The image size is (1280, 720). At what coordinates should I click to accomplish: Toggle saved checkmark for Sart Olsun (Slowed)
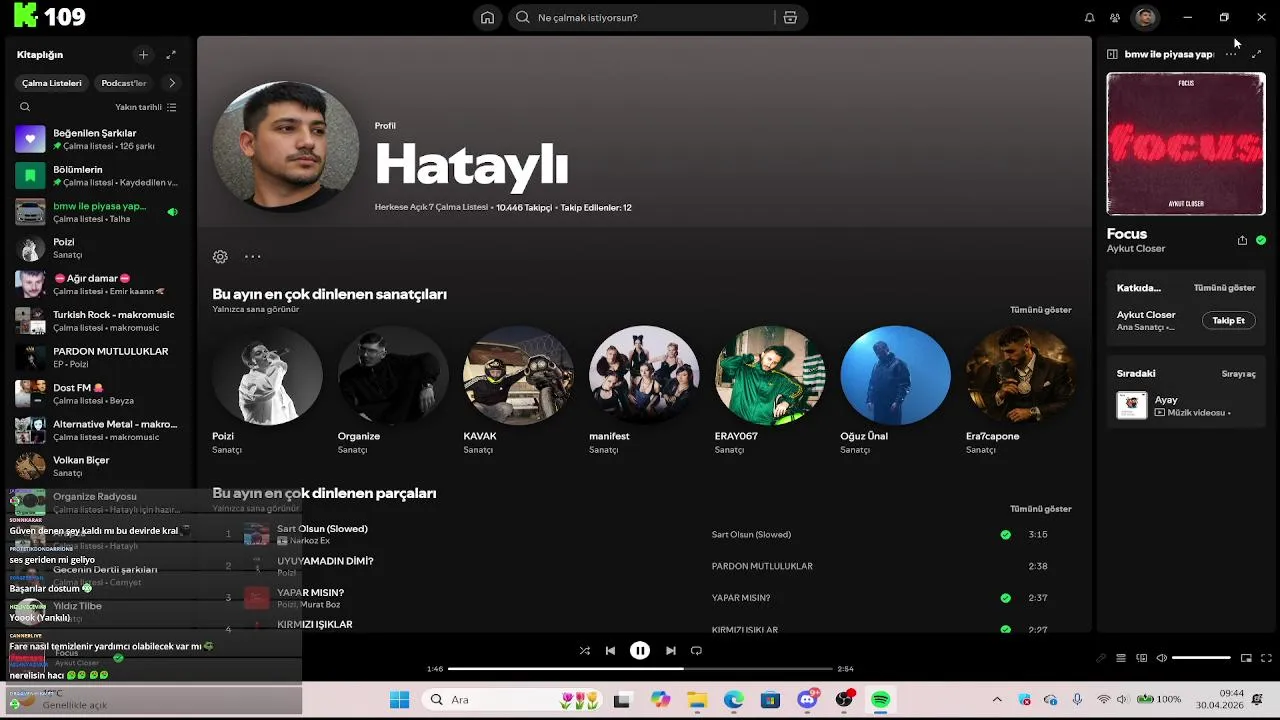[x=1005, y=535]
